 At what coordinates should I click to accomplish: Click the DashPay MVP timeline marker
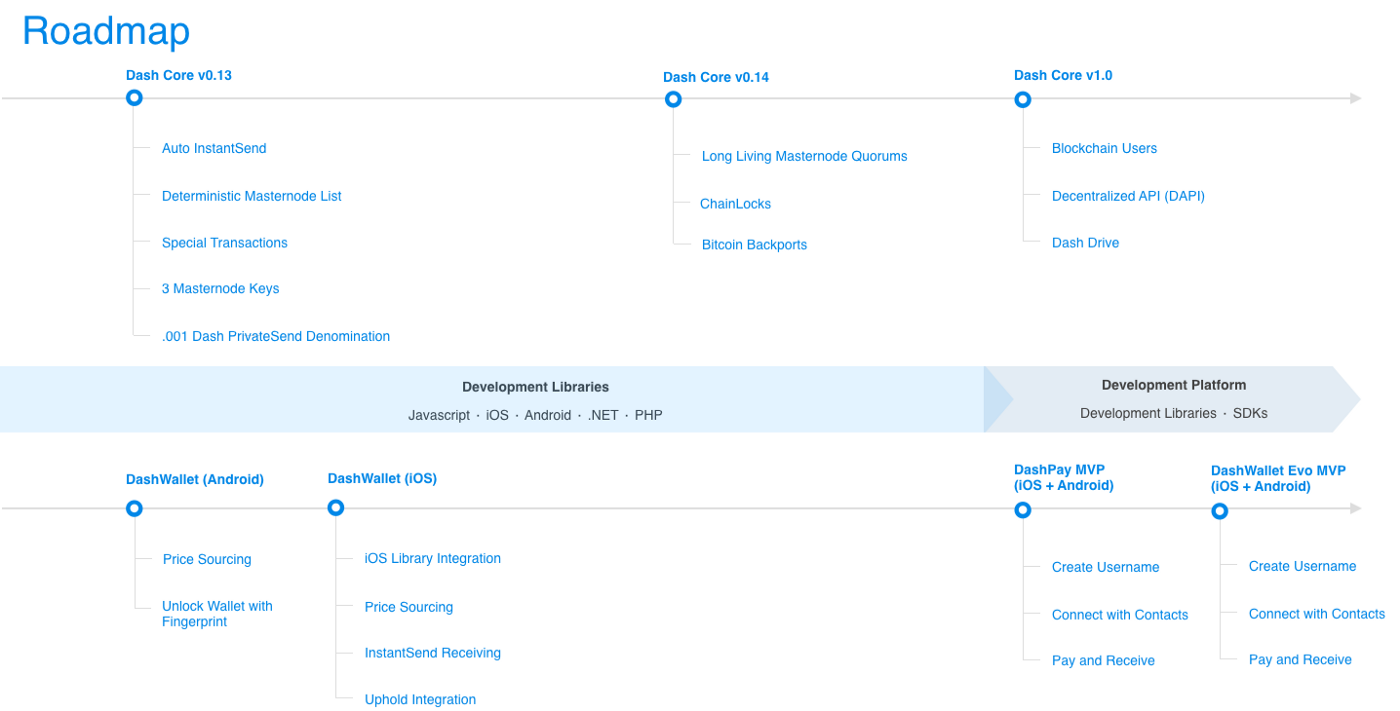1022,510
